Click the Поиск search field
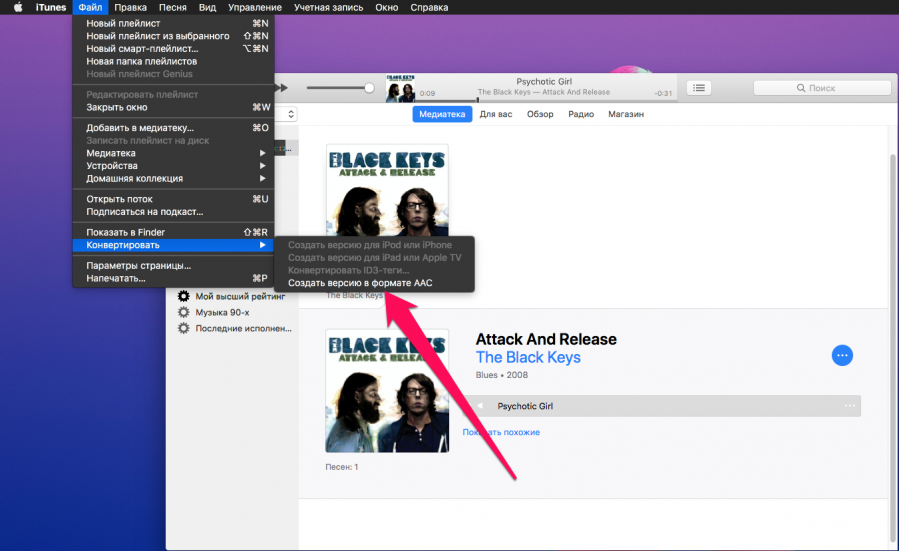899x551 pixels. pyautogui.click(x=822, y=88)
